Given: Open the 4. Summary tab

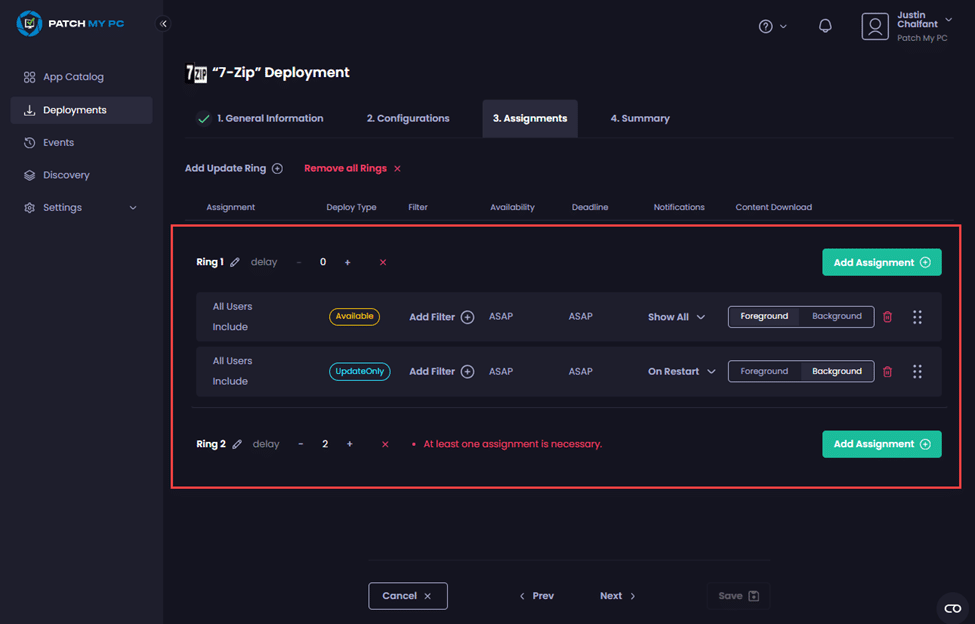Looking at the screenshot, I should (640, 118).
